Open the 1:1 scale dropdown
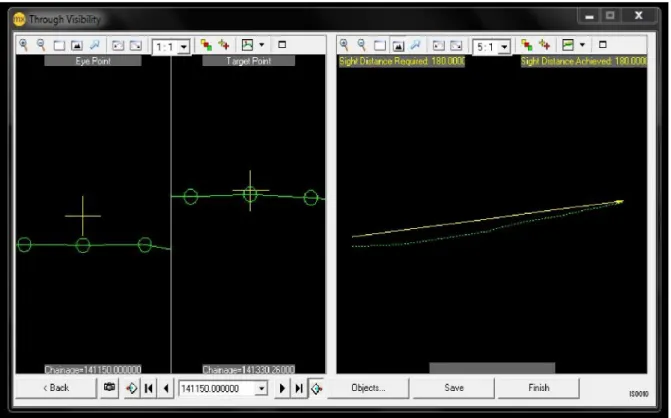 tap(184, 47)
